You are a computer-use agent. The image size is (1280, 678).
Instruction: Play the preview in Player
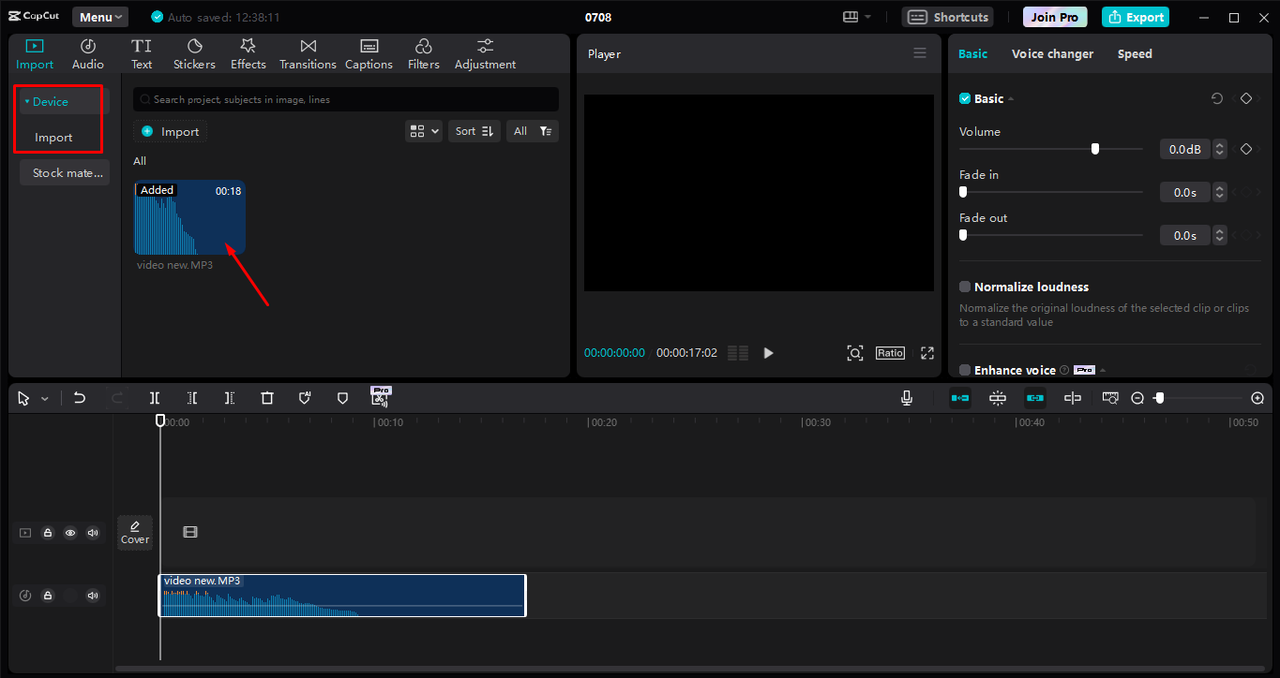pyautogui.click(x=768, y=353)
